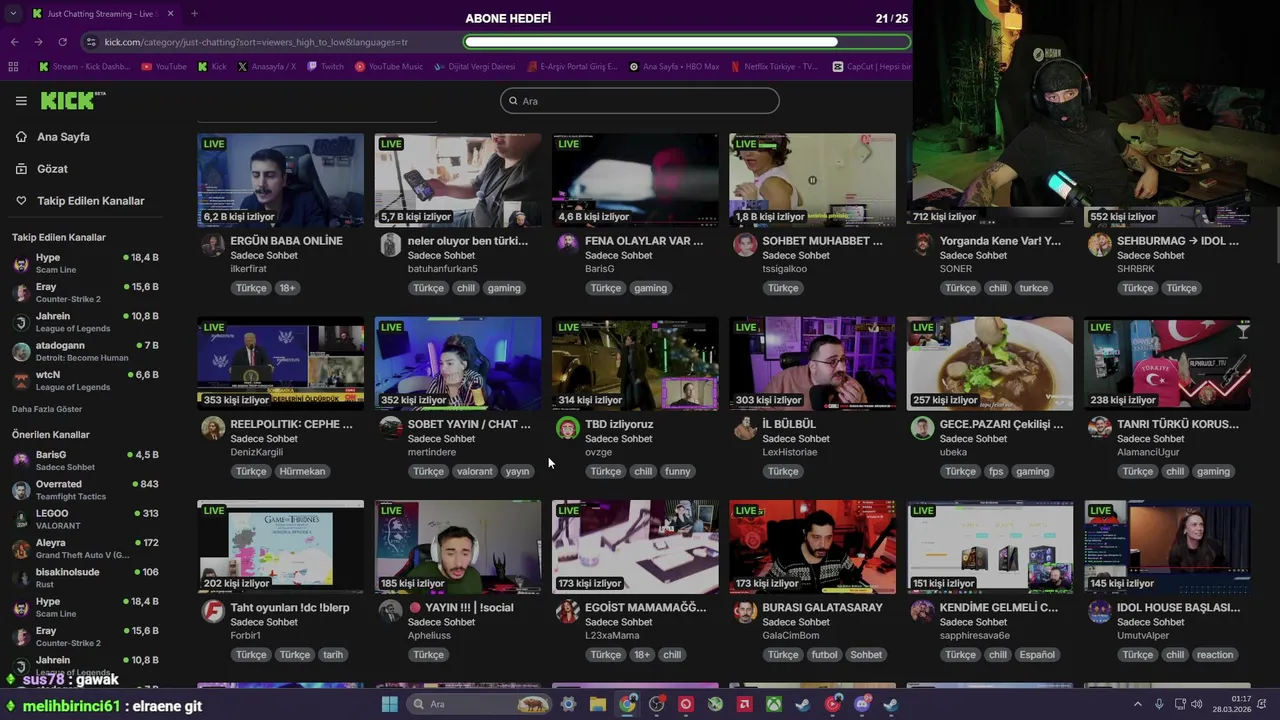This screenshot has width=1280, height=720.
Task: Open BURASI GALATASARAY stream thumbnail
Action: [812, 547]
